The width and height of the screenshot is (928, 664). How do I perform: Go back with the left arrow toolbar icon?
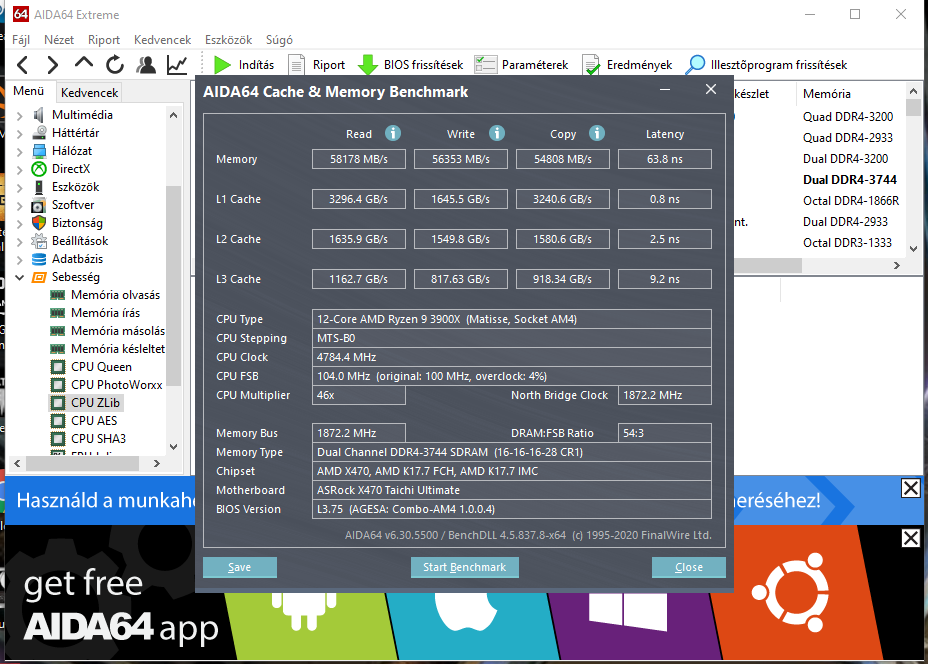[x=22, y=65]
